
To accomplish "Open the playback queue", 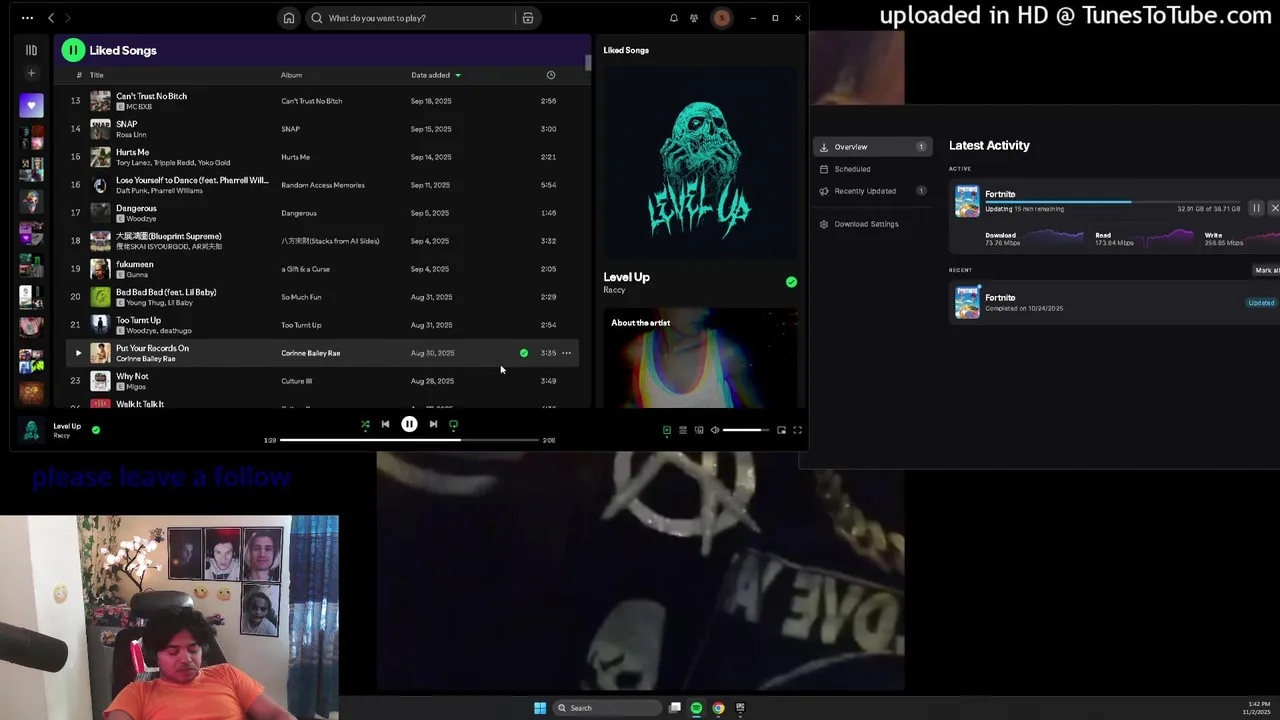I will (683, 430).
